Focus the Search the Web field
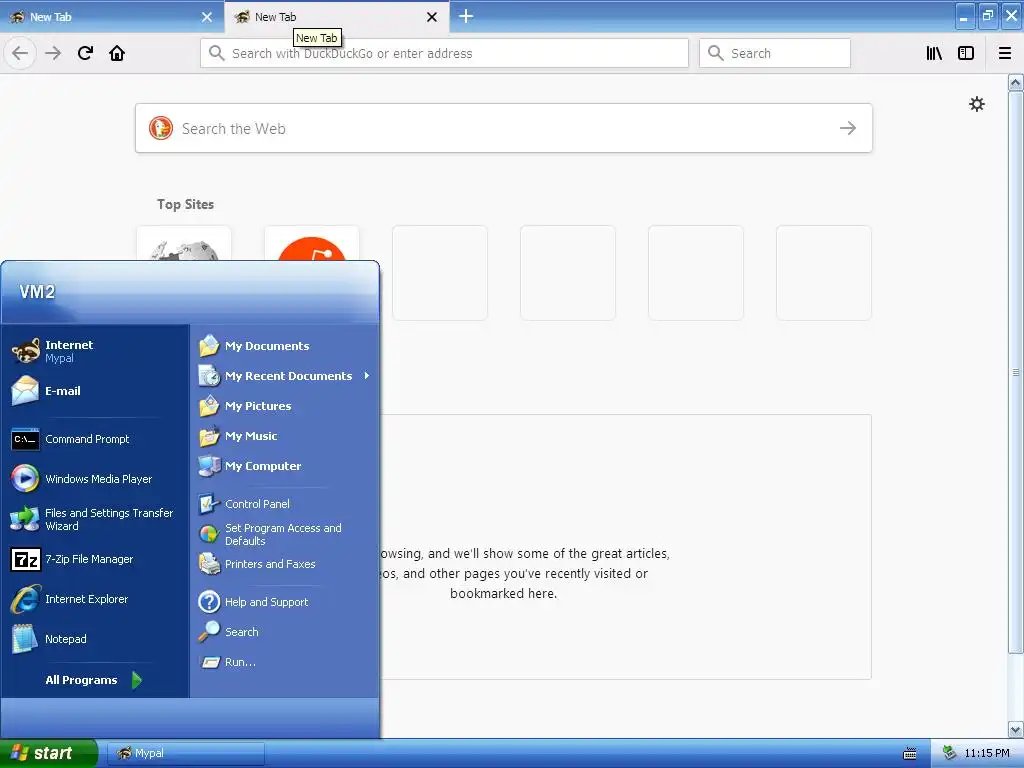This screenshot has height=768, width=1024. [x=504, y=128]
